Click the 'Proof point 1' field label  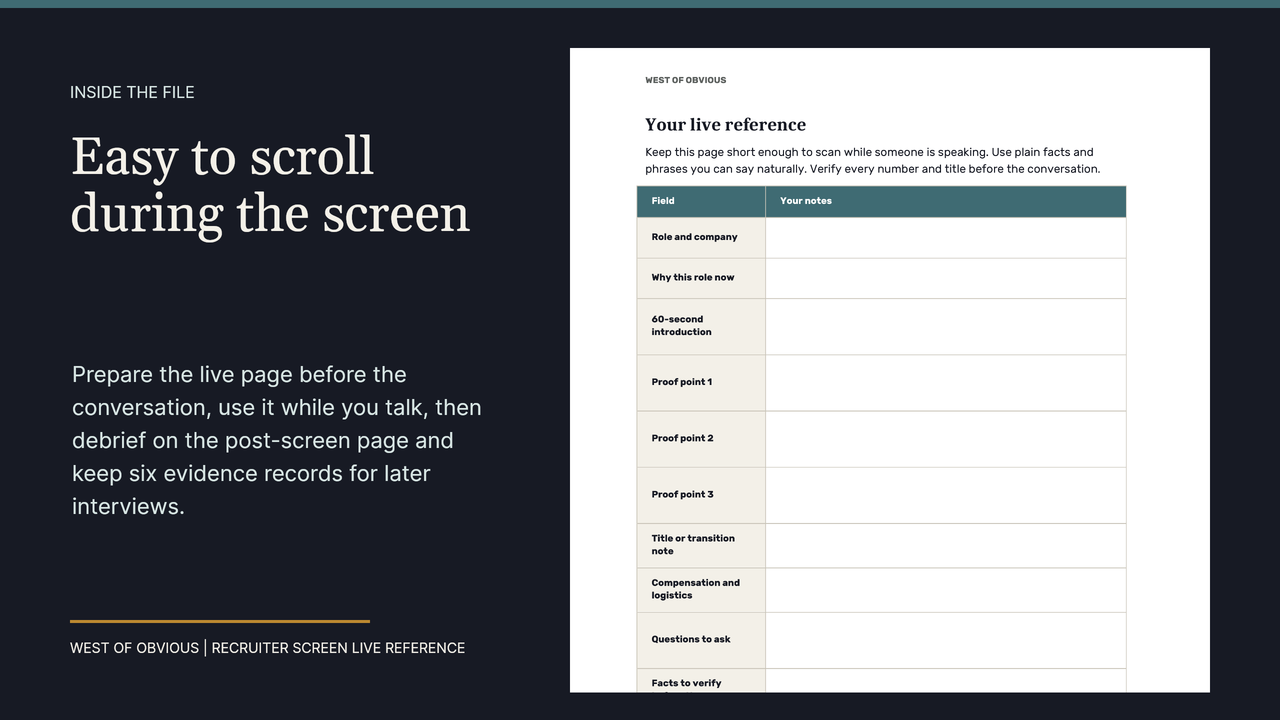682,382
